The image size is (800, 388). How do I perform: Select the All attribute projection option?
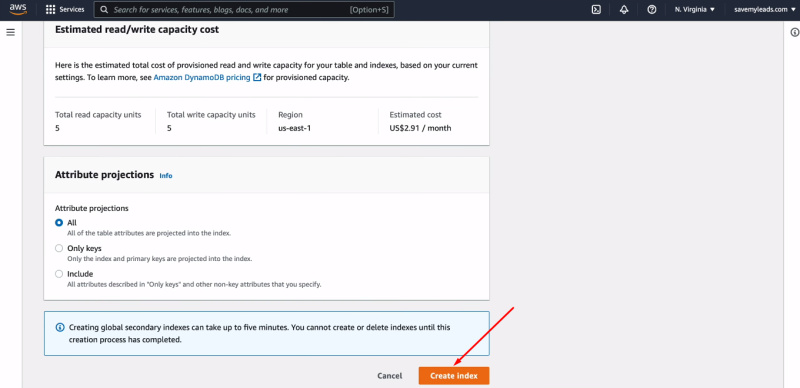59,223
